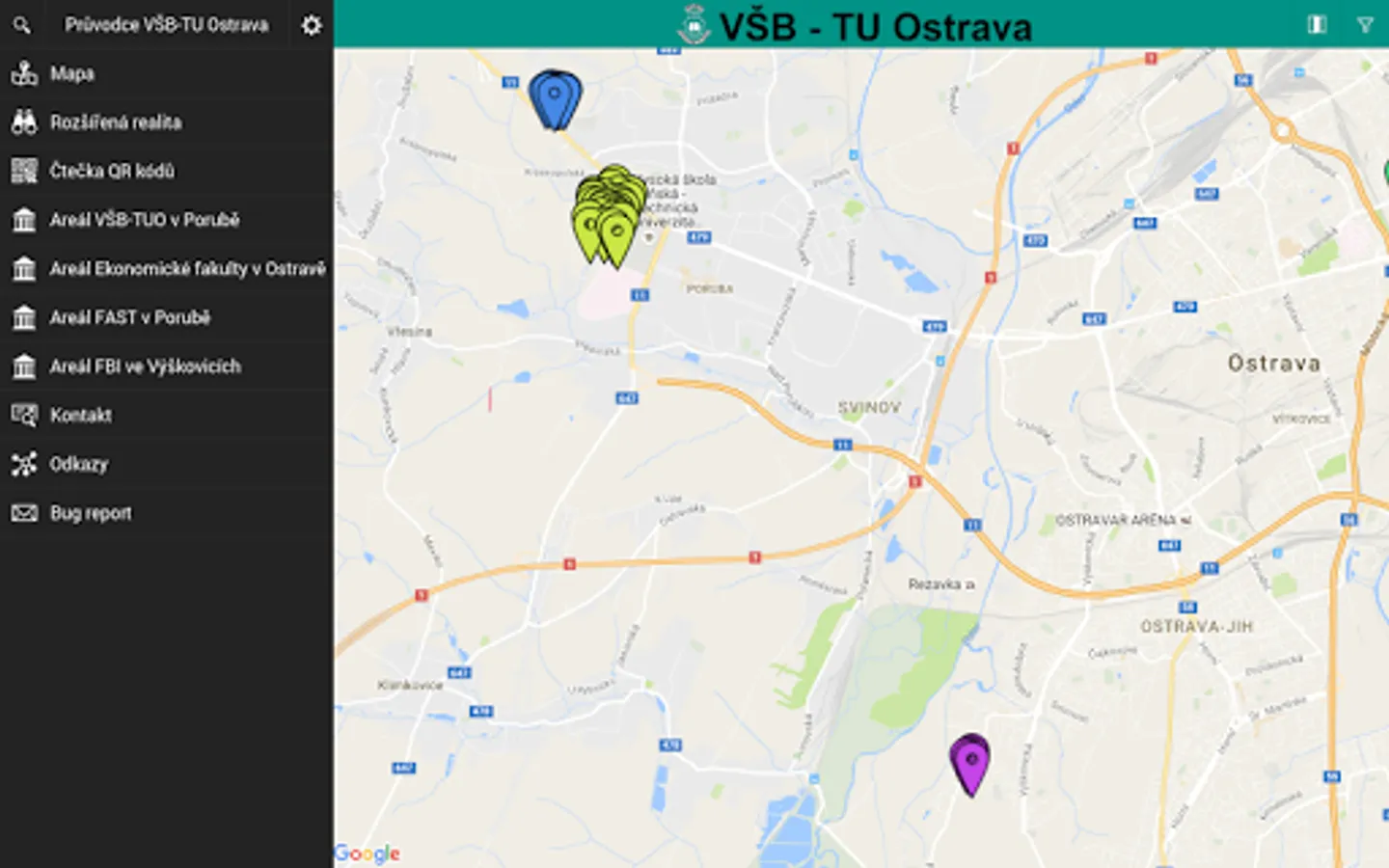1389x868 pixels.
Task: Launch the Čtečka QR kódů scanner
Action: 167,171
